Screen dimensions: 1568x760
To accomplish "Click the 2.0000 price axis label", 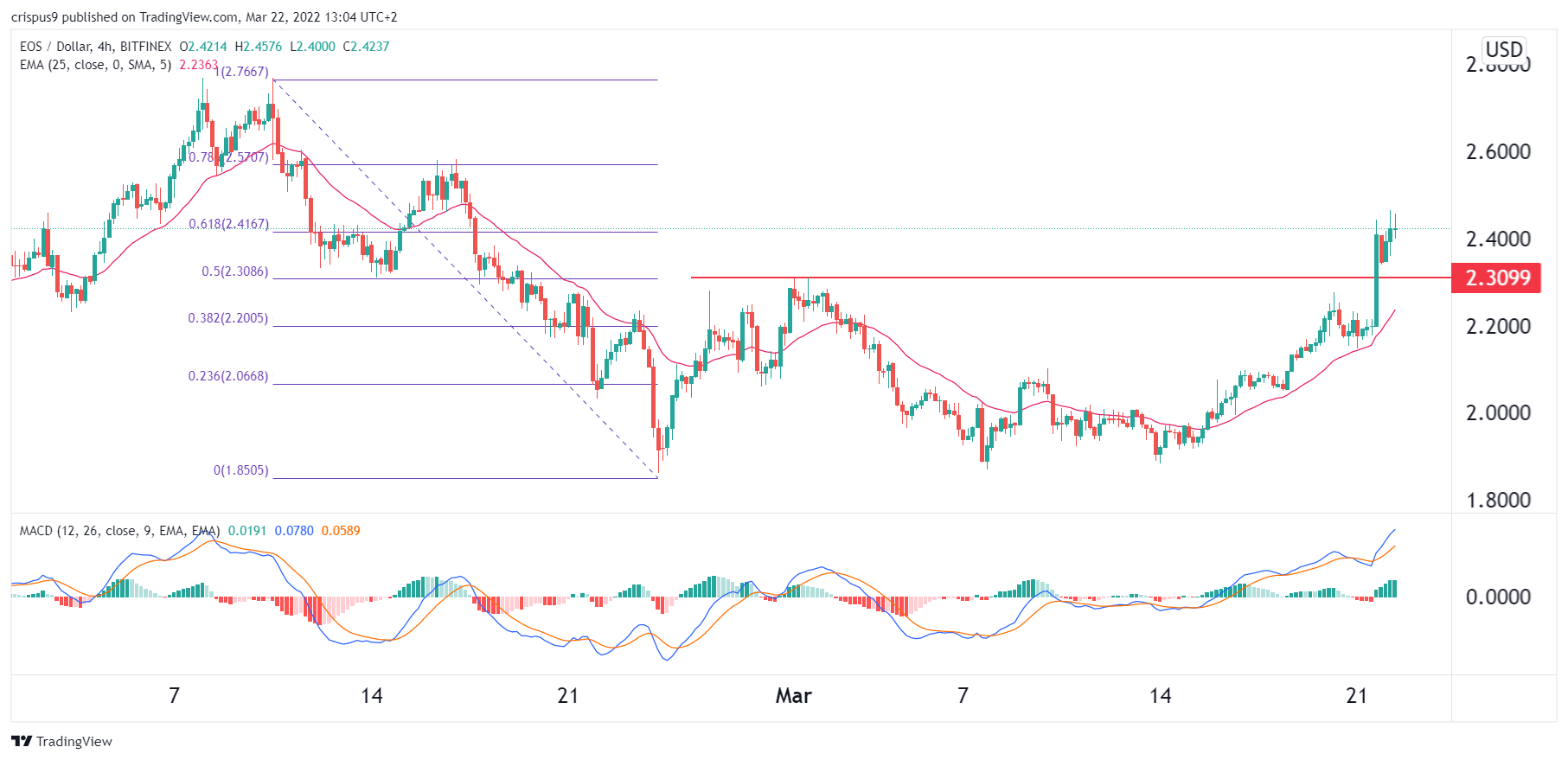I will (1498, 413).
